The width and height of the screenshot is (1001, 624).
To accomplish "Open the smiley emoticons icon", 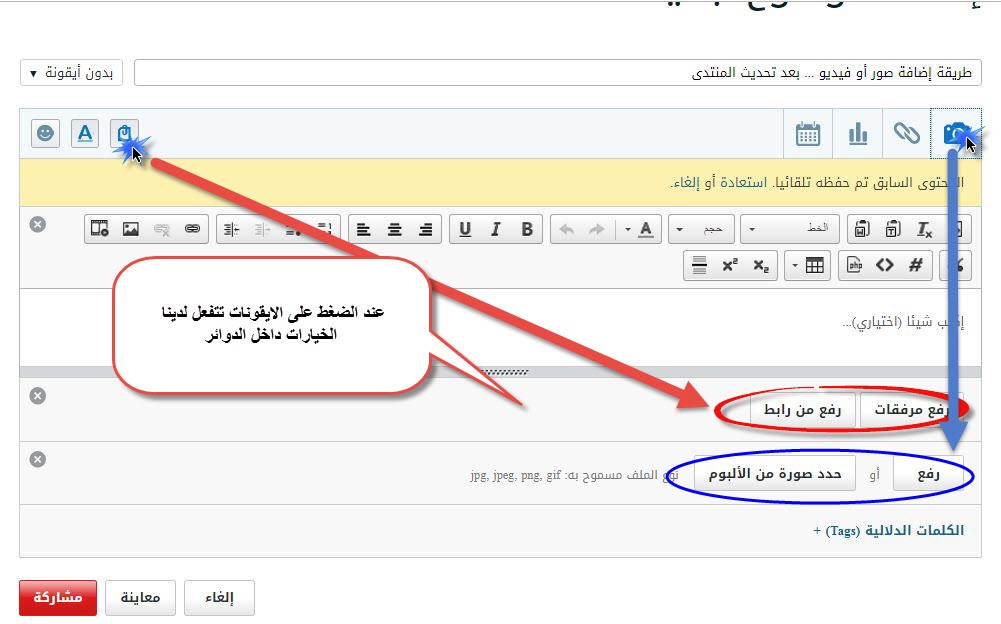I will tap(45, 133).
